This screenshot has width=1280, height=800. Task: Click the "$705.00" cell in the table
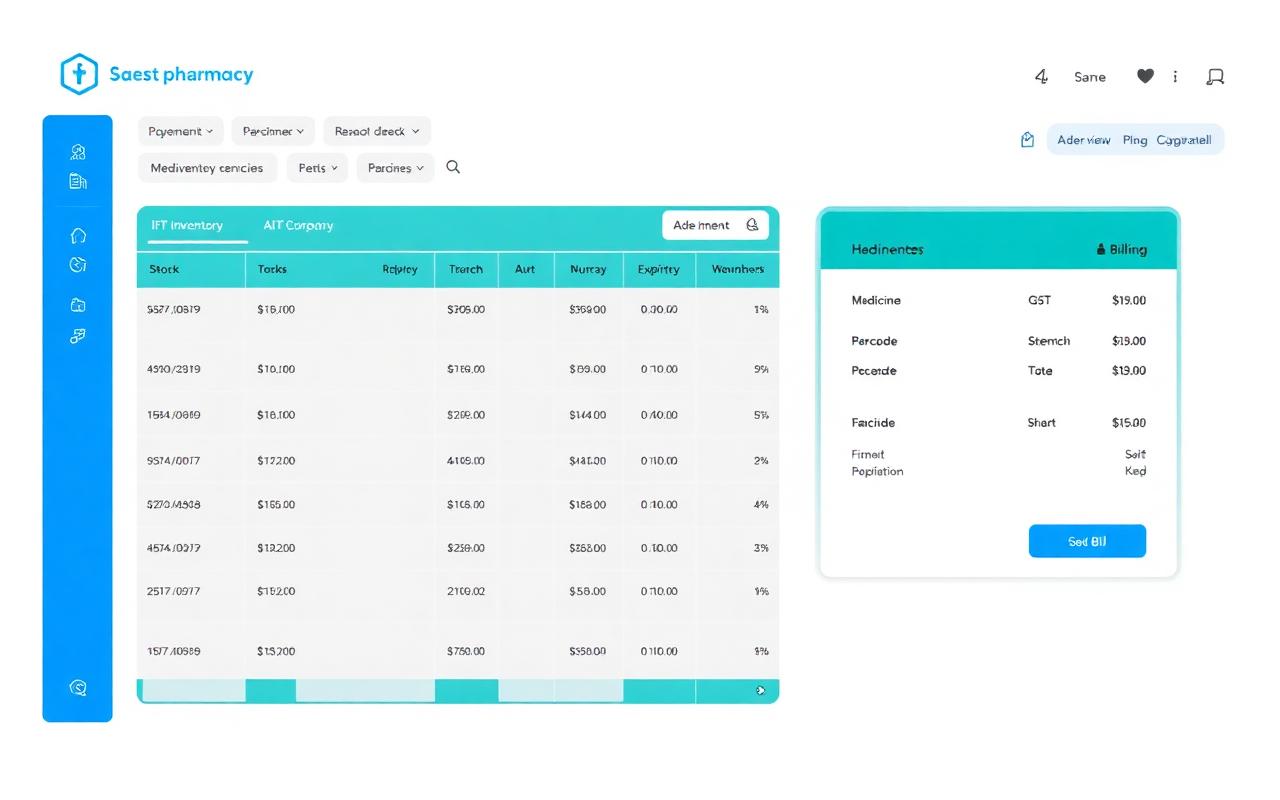click(466, 310)
